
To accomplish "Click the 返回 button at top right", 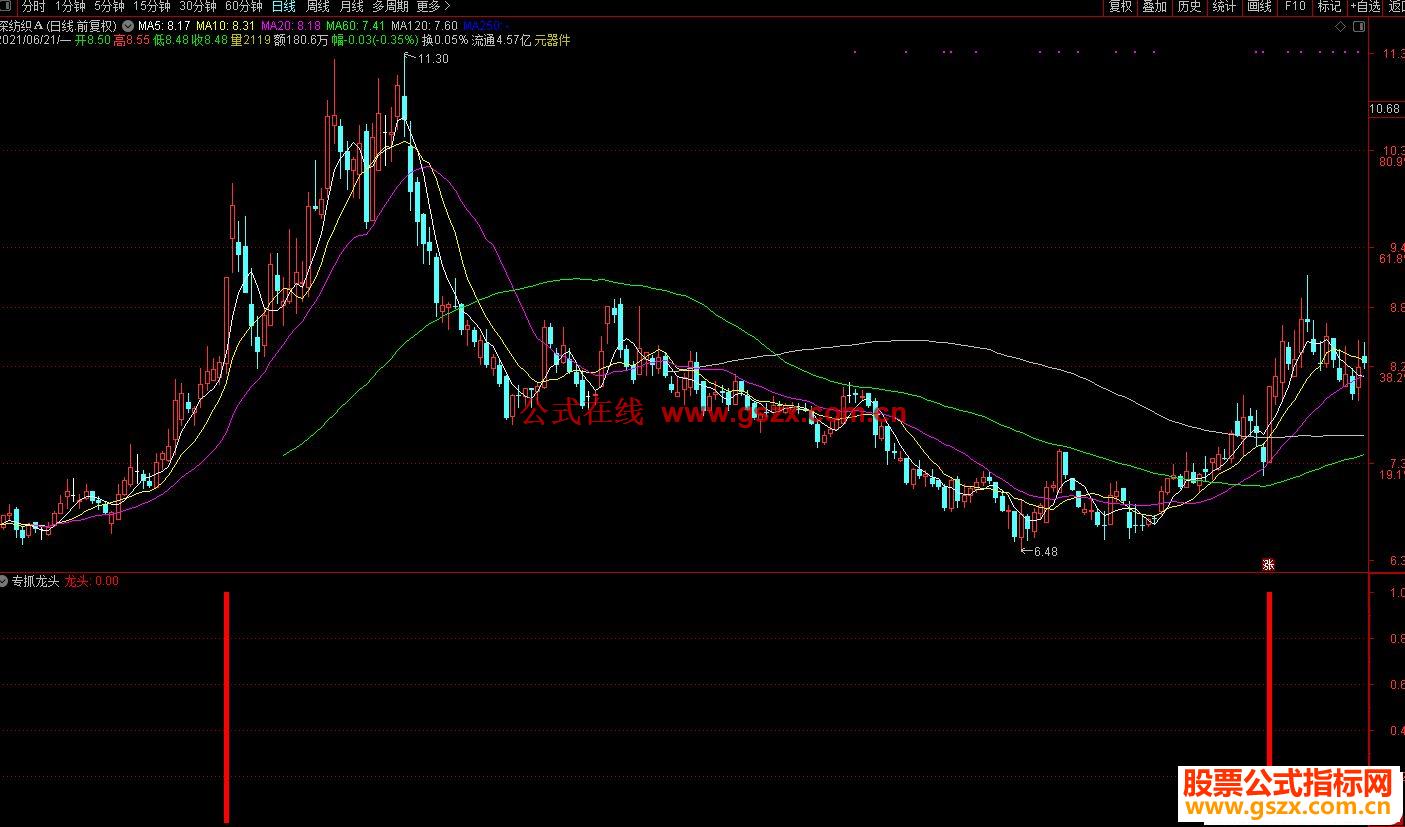I will click(1396, 6).
